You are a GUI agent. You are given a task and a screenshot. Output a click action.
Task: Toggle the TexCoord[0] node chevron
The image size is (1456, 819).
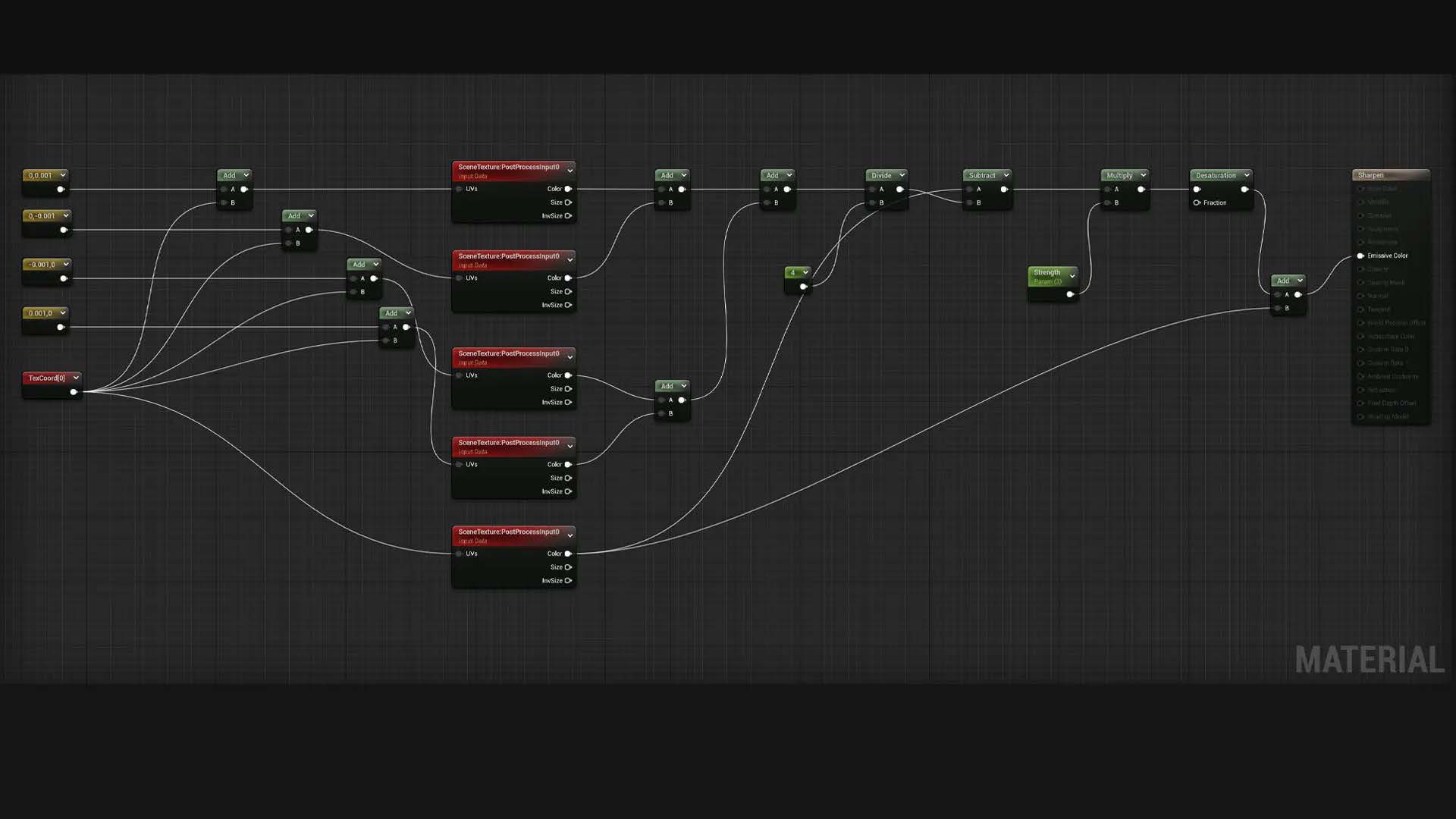point(76,378)
